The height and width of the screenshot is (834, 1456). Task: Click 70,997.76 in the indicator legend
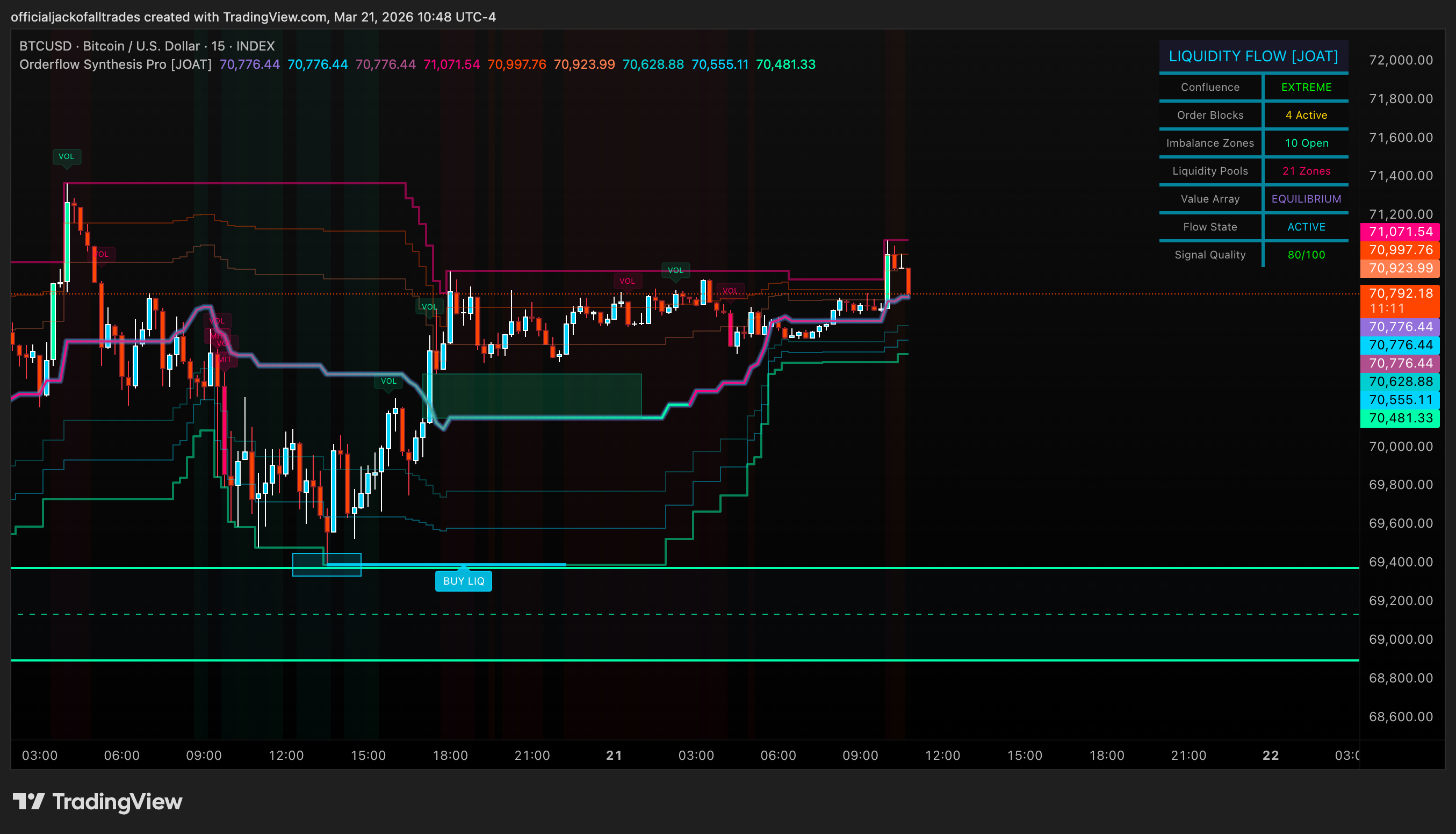click(517, 64)
